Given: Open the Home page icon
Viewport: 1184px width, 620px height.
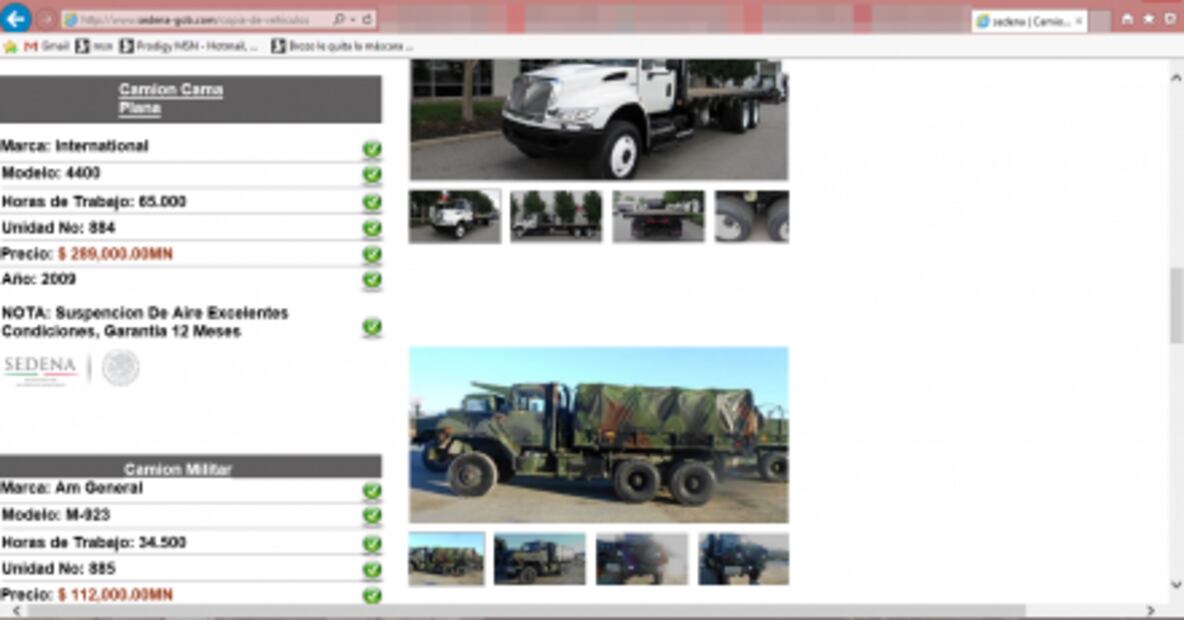Looking at the screenshot, I should click(1128, 19).
